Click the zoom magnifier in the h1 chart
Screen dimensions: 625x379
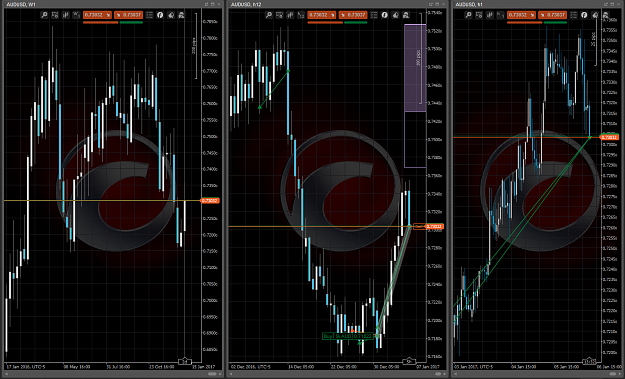click(x=468, y=15)
